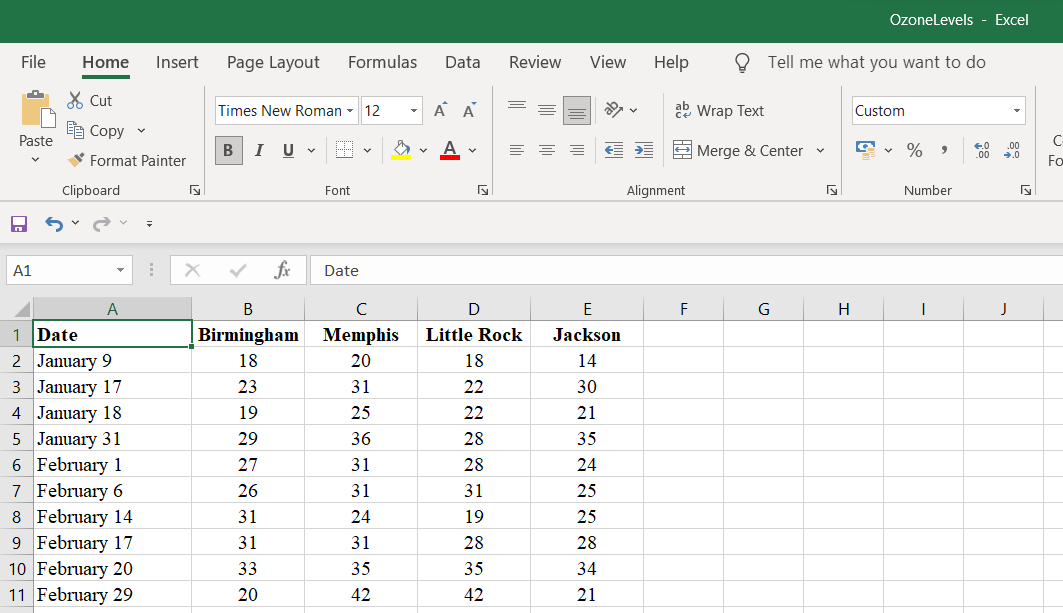1063x613 pixels.
Task: Open font color palette dropdown arrow
Action: [473, 150]
